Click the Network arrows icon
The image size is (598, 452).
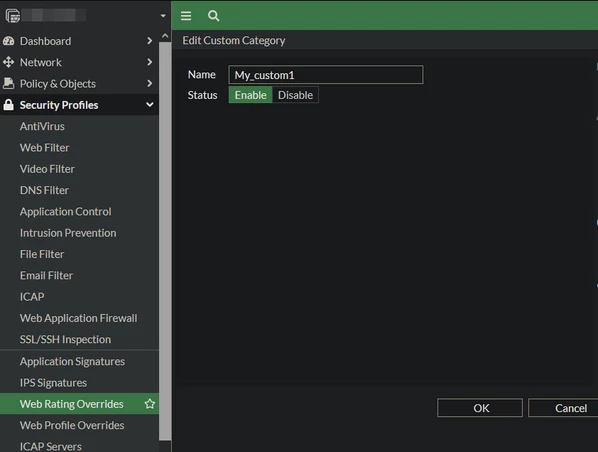8,62
